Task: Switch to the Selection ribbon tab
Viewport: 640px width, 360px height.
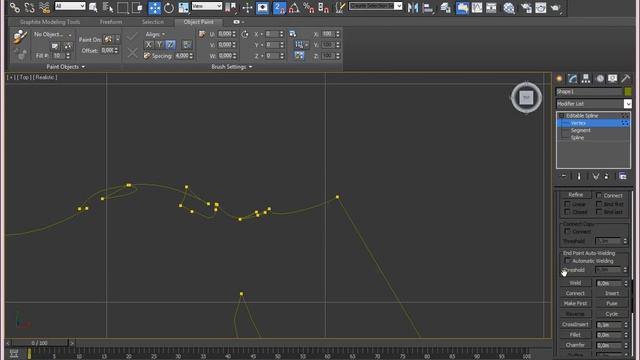Action: 153,22
